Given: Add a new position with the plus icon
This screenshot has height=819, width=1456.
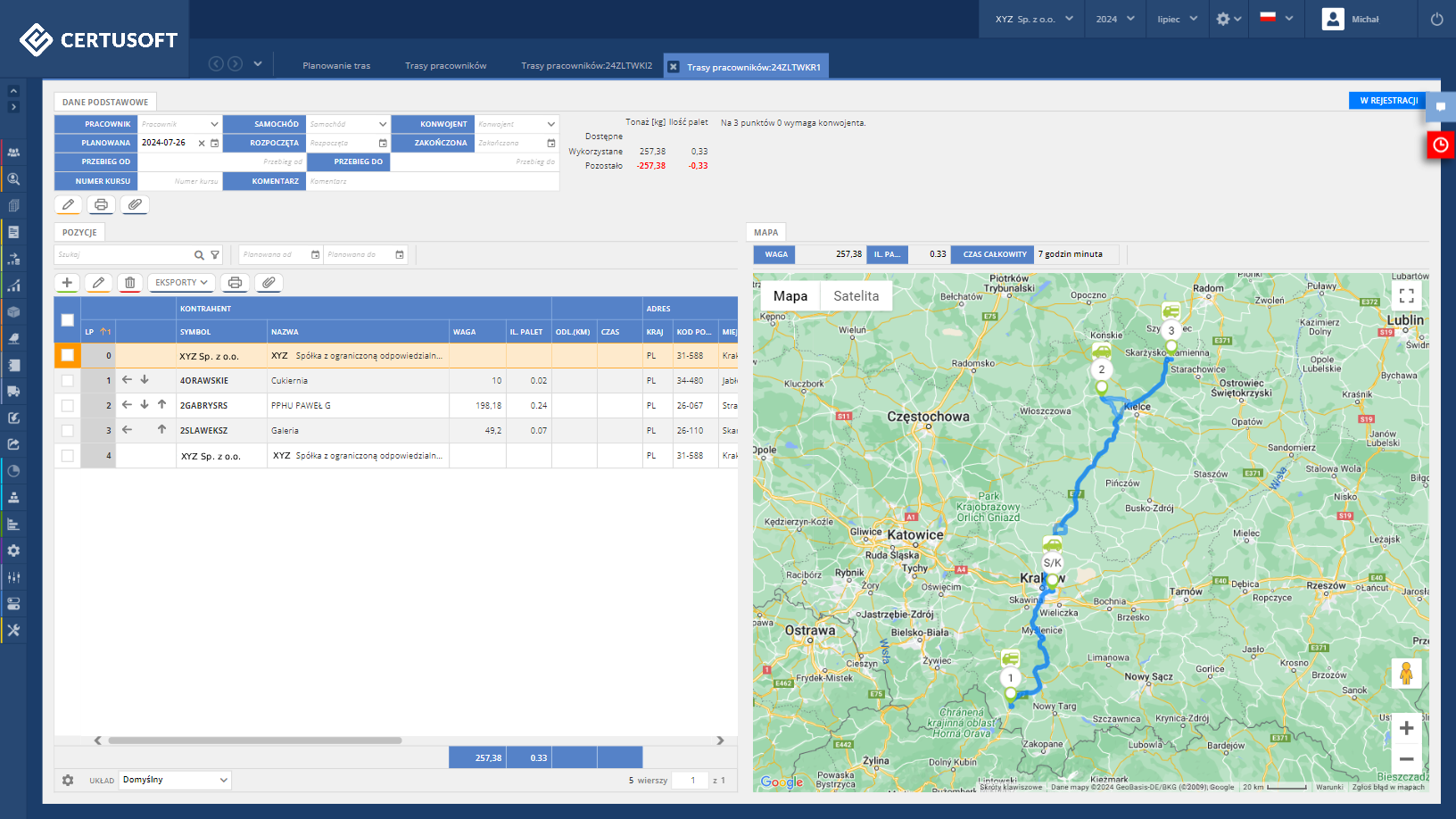Looking at the screenshot, I should click(67, 283).
